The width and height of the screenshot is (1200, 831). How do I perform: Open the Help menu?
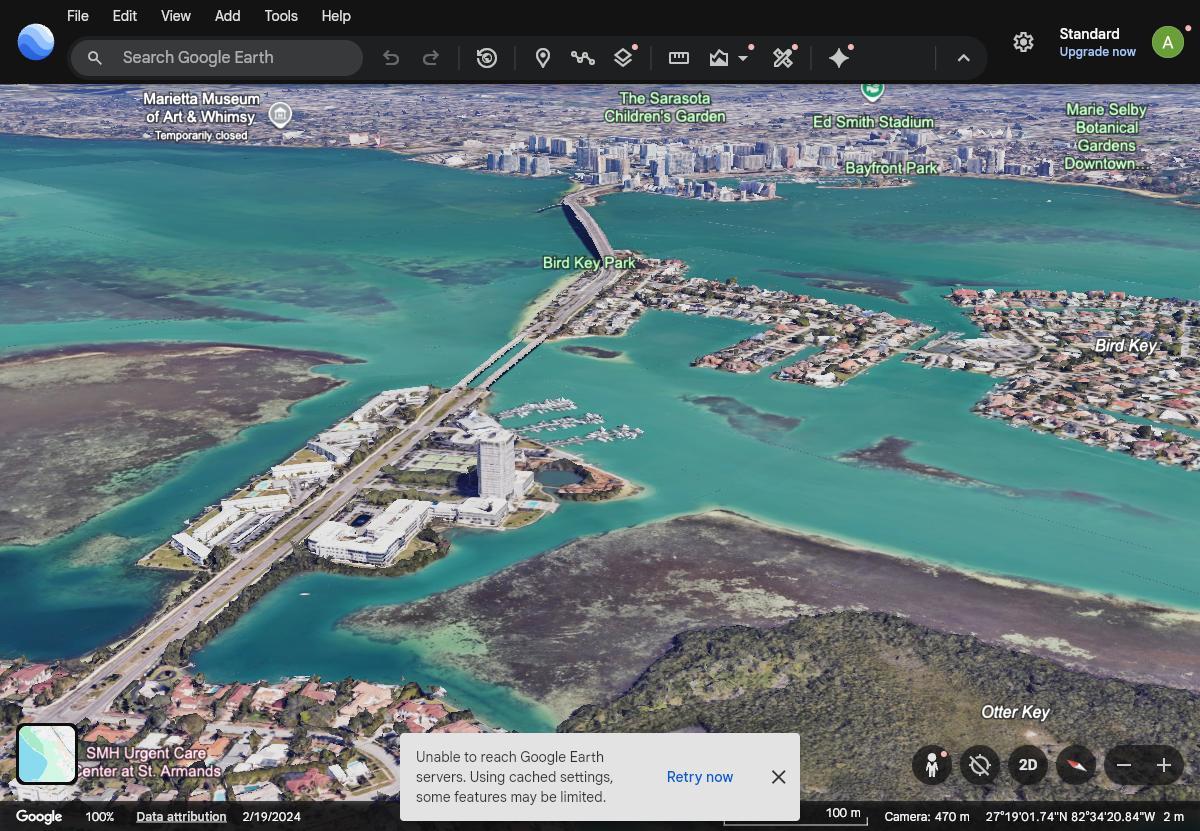336,16
